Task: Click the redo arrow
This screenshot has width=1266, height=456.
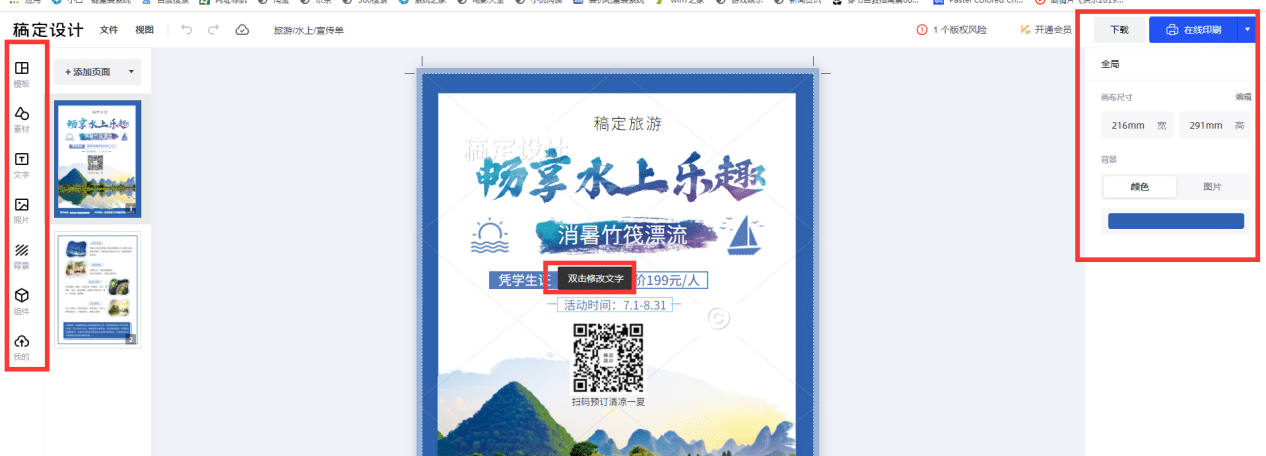Action: tap(213, 30)
